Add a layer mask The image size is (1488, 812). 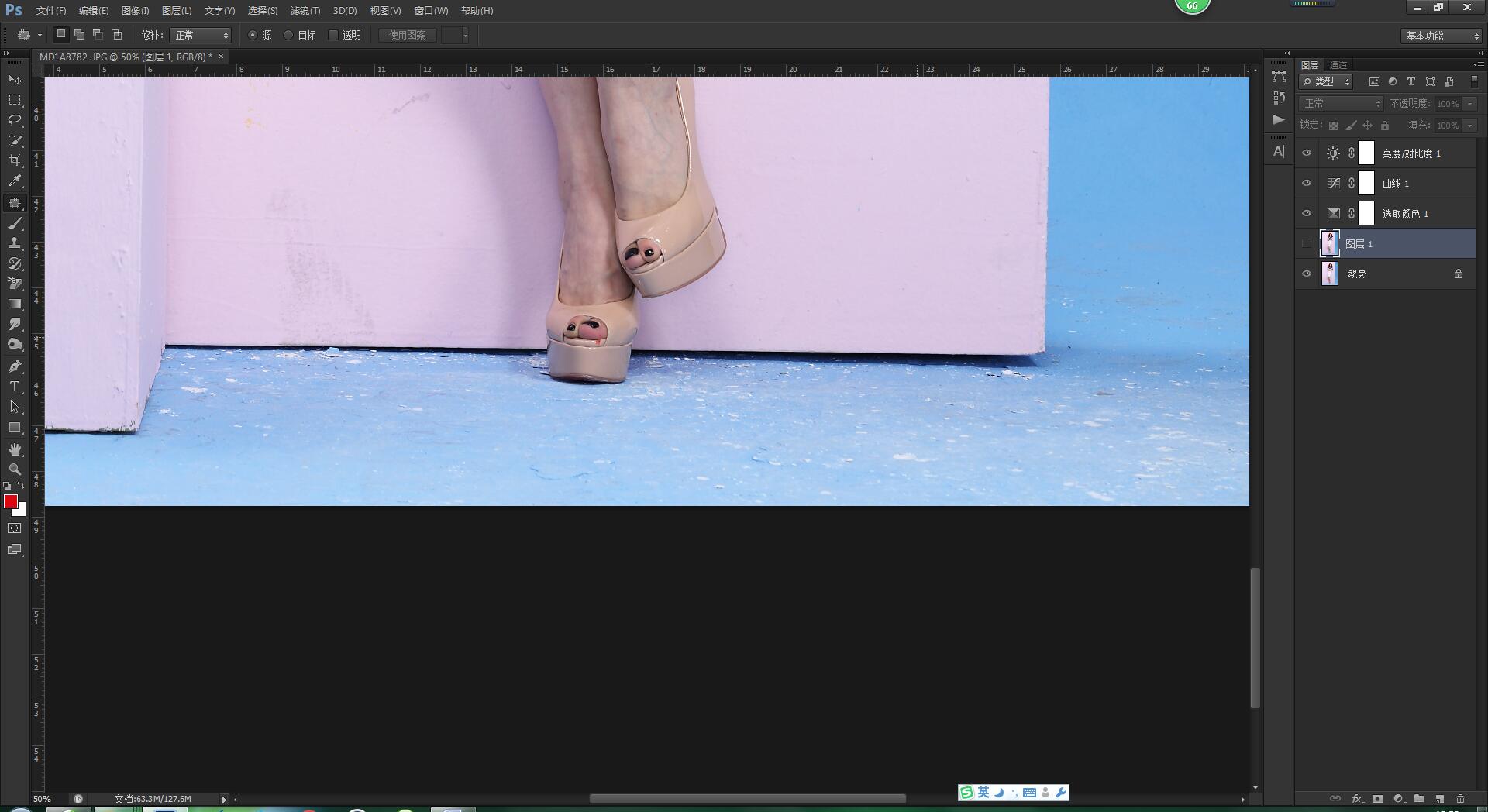tap(1378, 798)
